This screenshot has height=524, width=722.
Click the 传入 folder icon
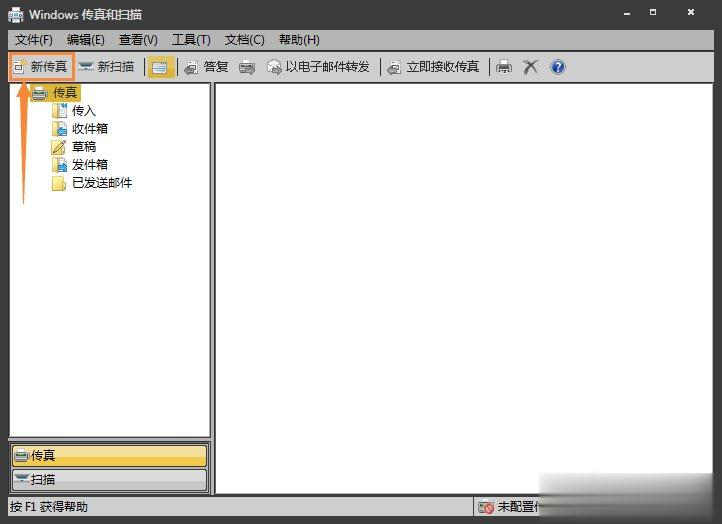pyautogui.click(x=59, y=111)
